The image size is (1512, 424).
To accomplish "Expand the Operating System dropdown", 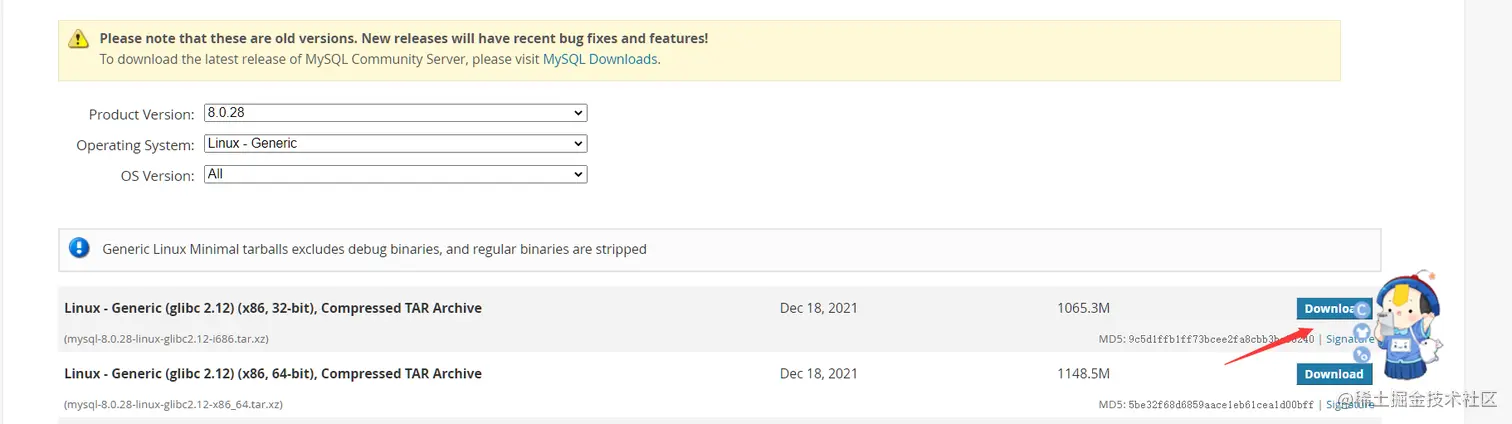I will pos(395,144).
